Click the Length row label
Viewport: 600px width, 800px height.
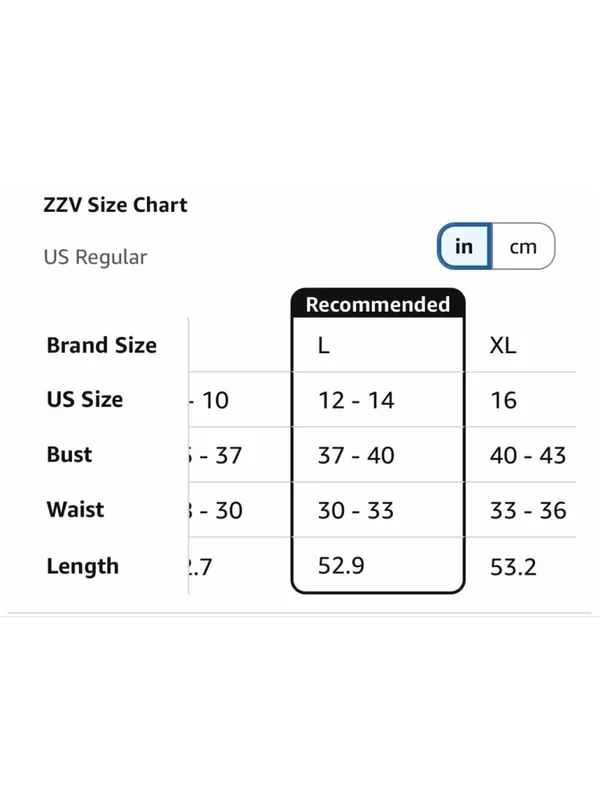83,567
